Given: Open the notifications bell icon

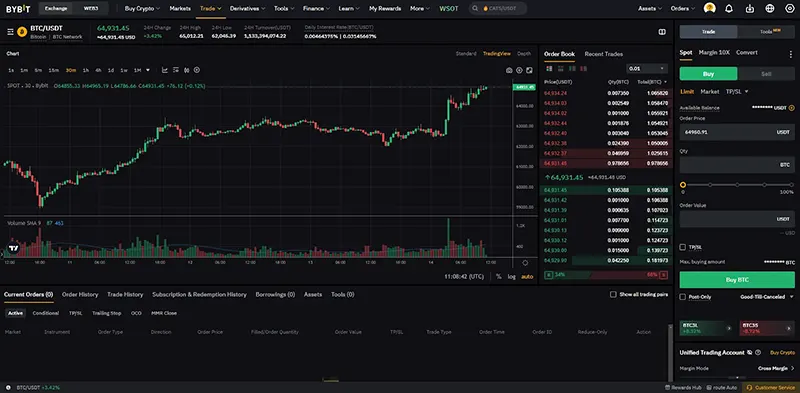Looking at the screenshot, I should coord(729,9).
